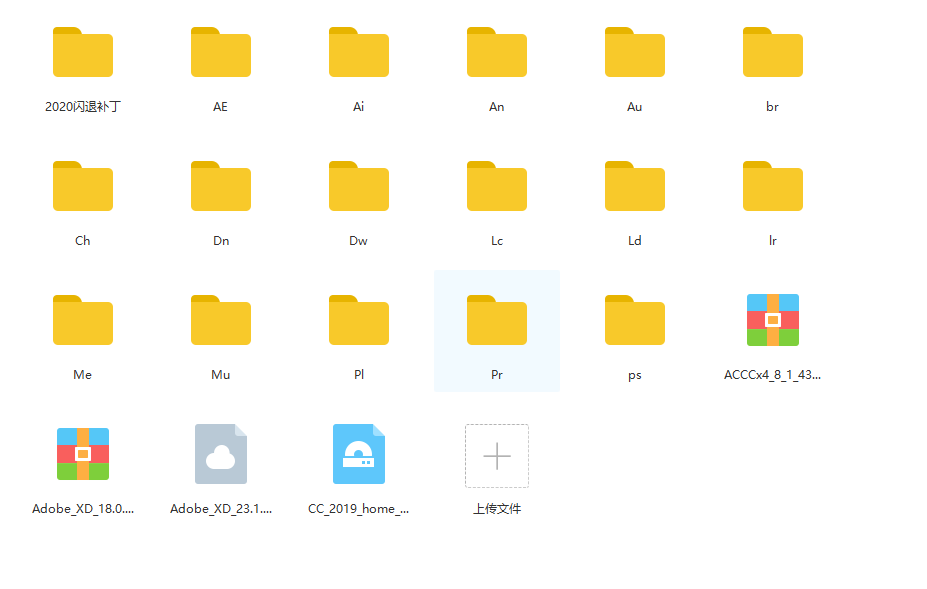The width and height of the screenshot is (927, 589).
Task: Click the Adobe_XD_18.0 archive icon
Action: point(83,454)
